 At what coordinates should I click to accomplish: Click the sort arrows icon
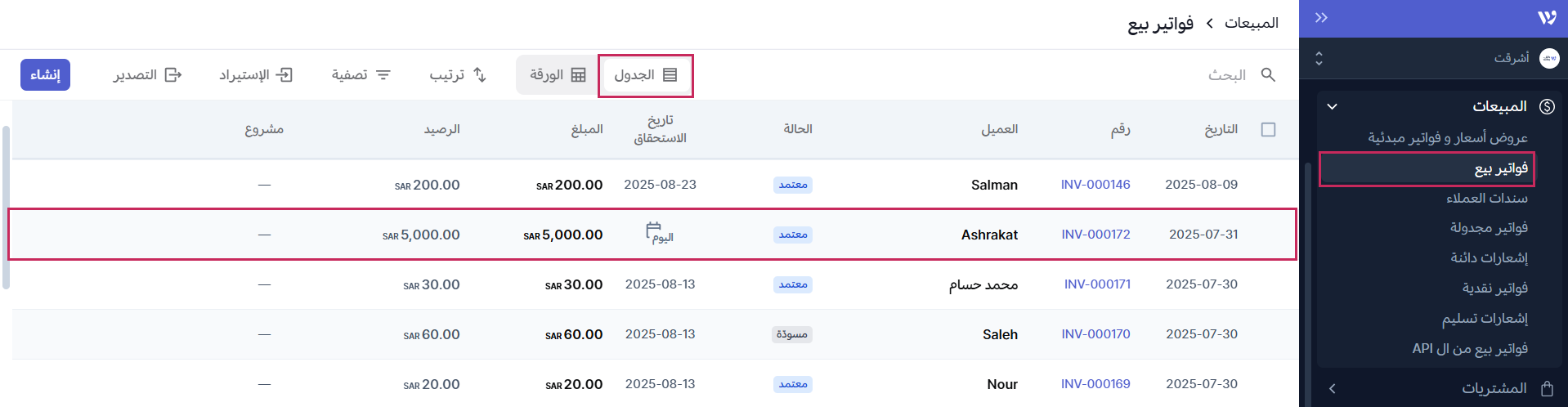pos(480,75)
